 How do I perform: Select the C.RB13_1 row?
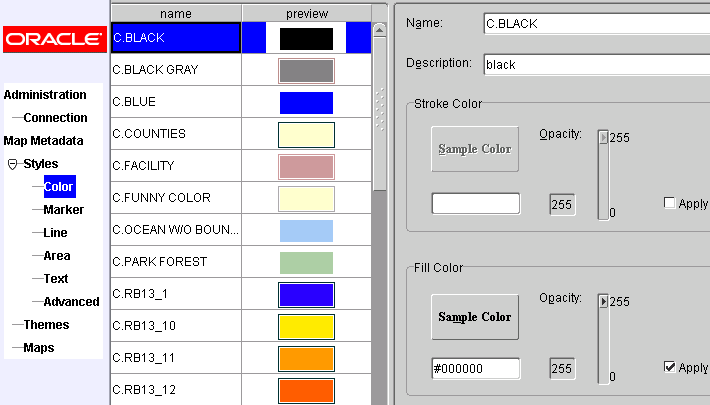tap(241, 294)
